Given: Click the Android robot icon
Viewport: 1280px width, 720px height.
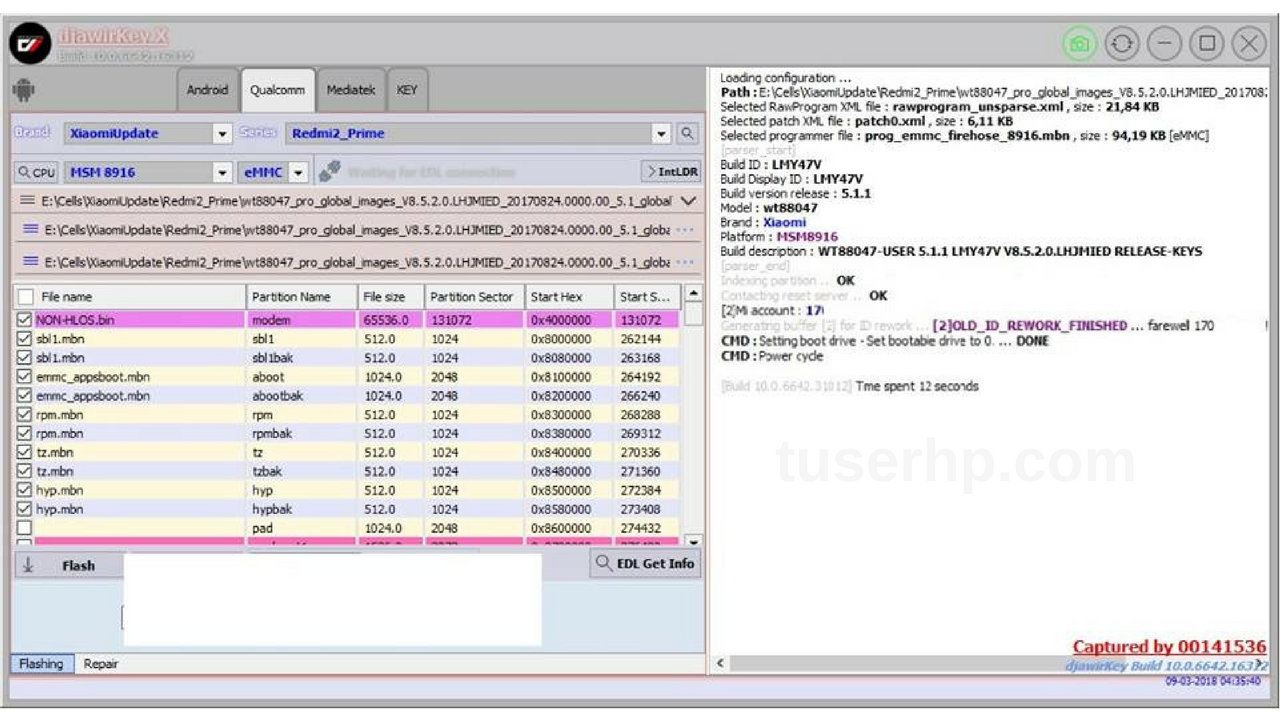Looking at the screenshot, I should coord(23,90).
